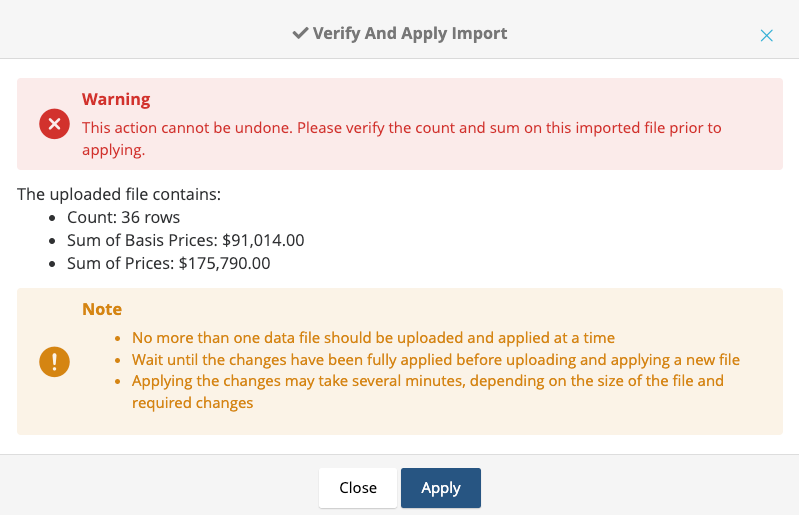Click the 'Sum of Prices' label
Screen dimensions: 799x515
point(119,265)
